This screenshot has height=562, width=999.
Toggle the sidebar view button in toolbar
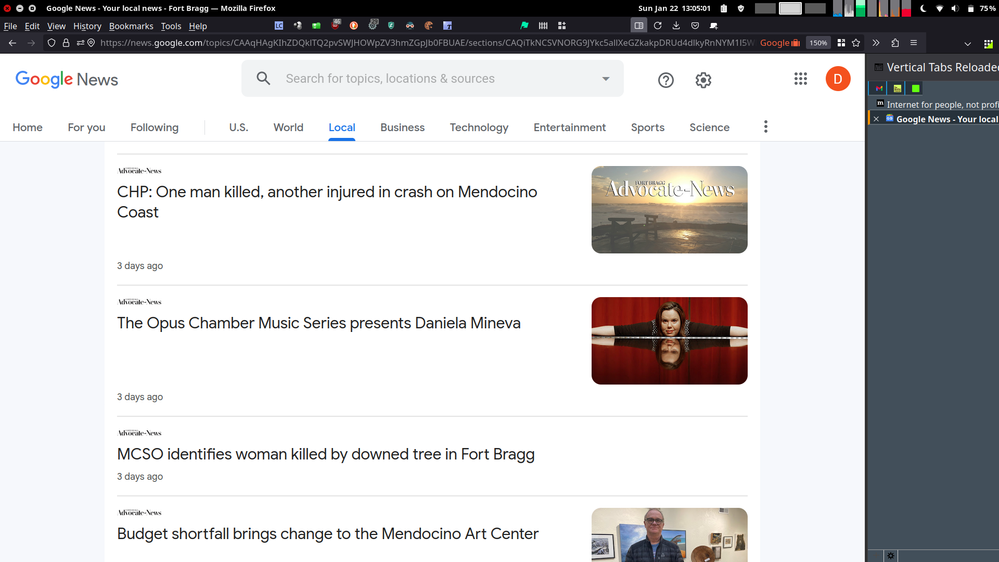pos(638,26)
